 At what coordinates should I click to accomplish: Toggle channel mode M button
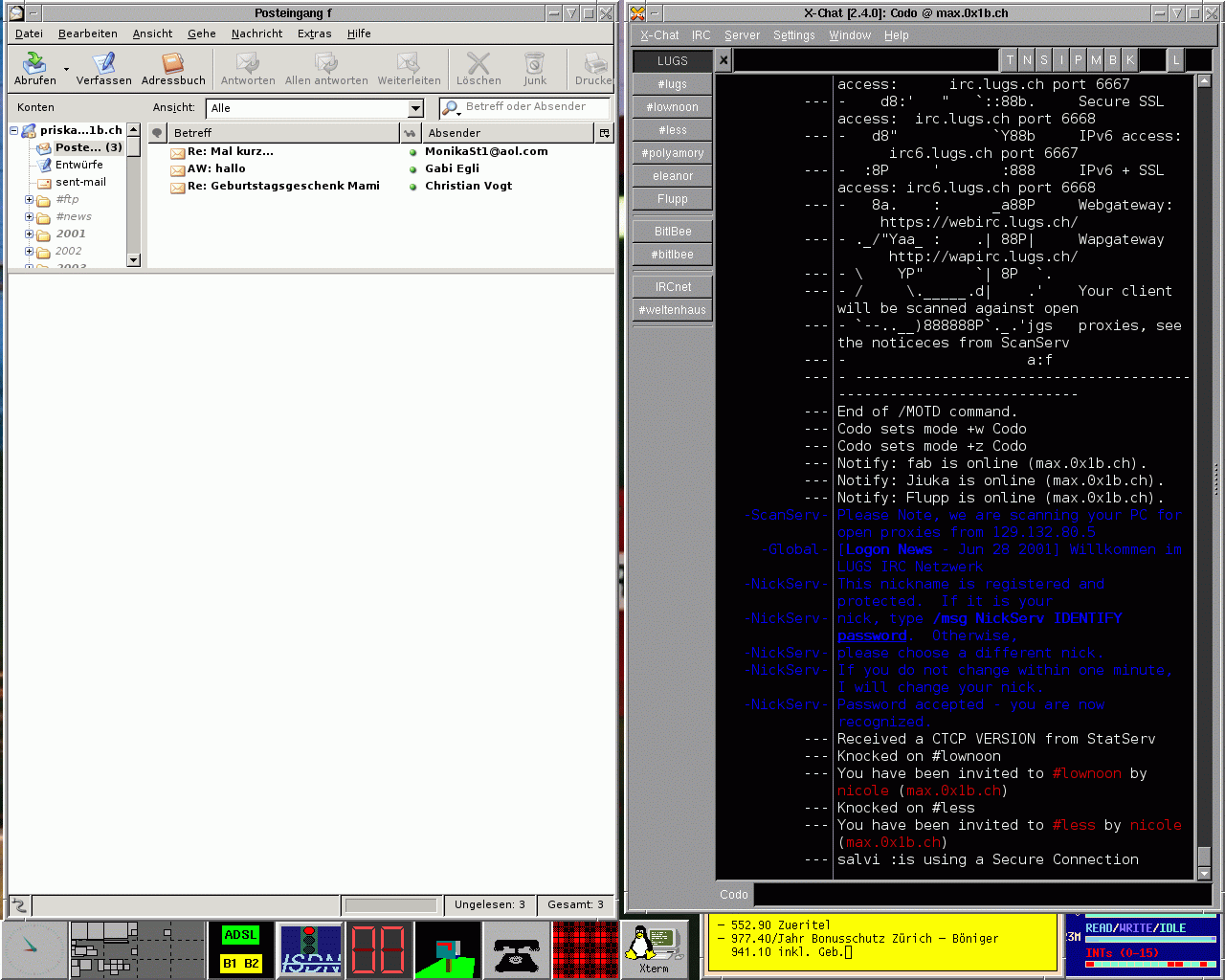point(1096,60)
